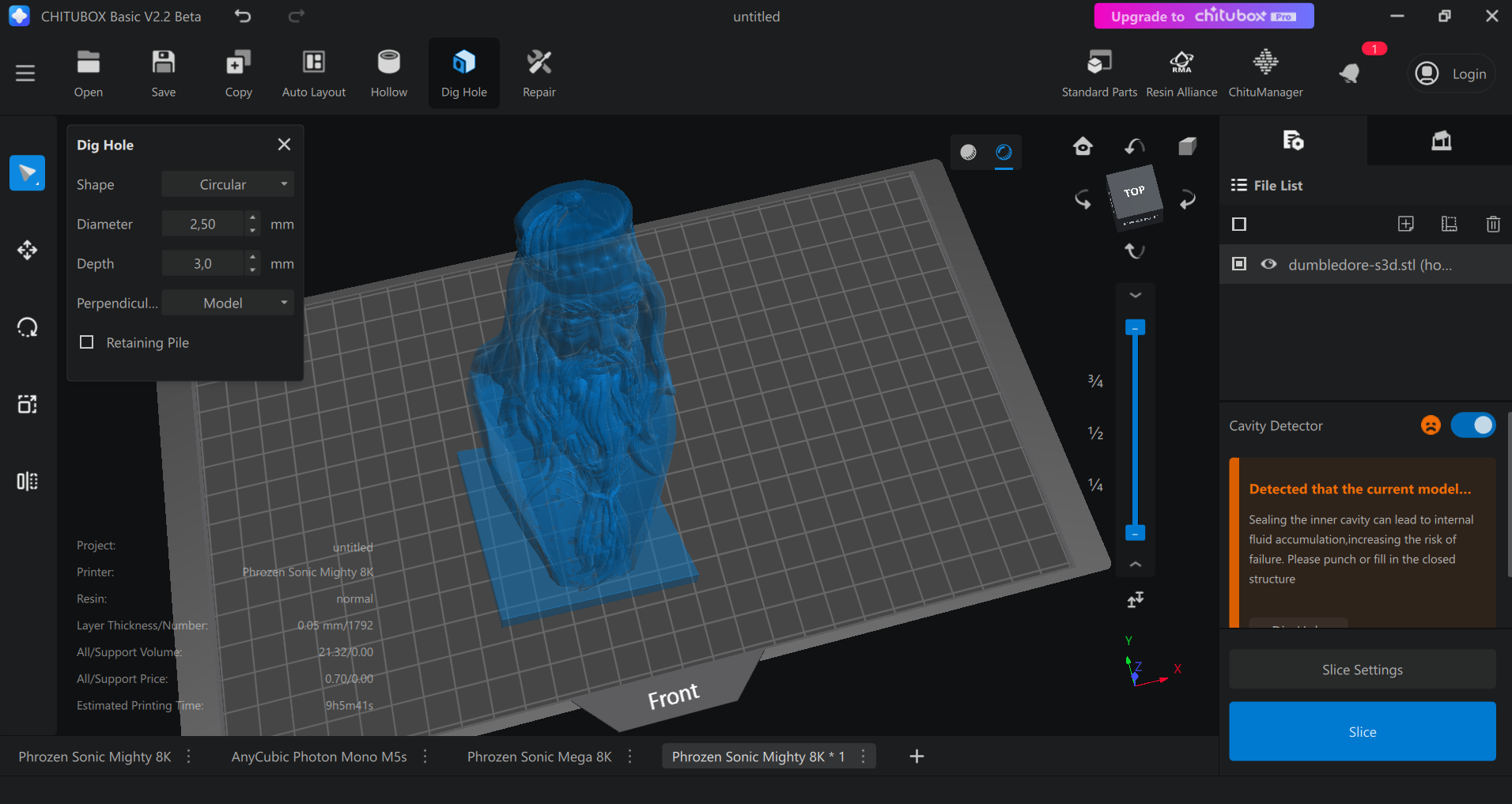Choose solid shading render mode
This screenshot has height=804, width=1512.
coord(968,153)
